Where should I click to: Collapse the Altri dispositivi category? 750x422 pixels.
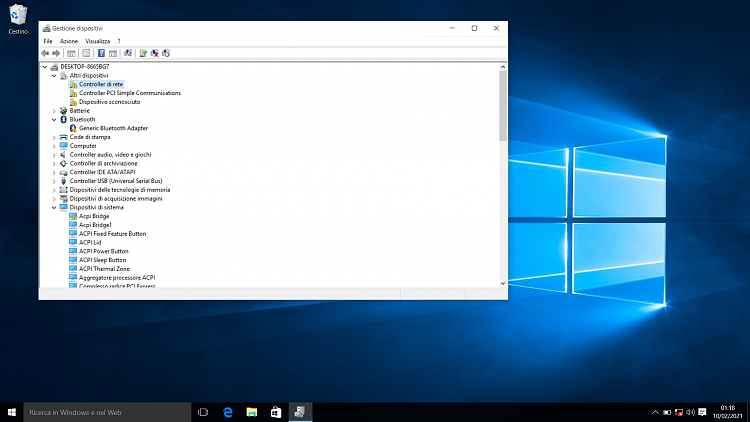tap(54, 76)
